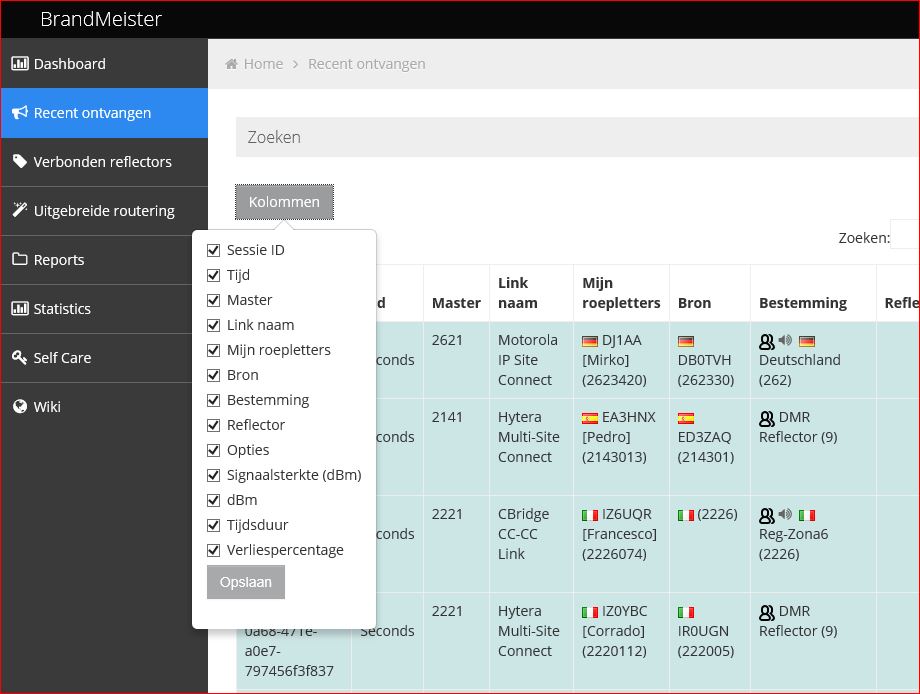Viewport: 920px width, 694px height.
Task: Click the speaker icon in the Reg-Zona6 row
Action: [785, 514]
